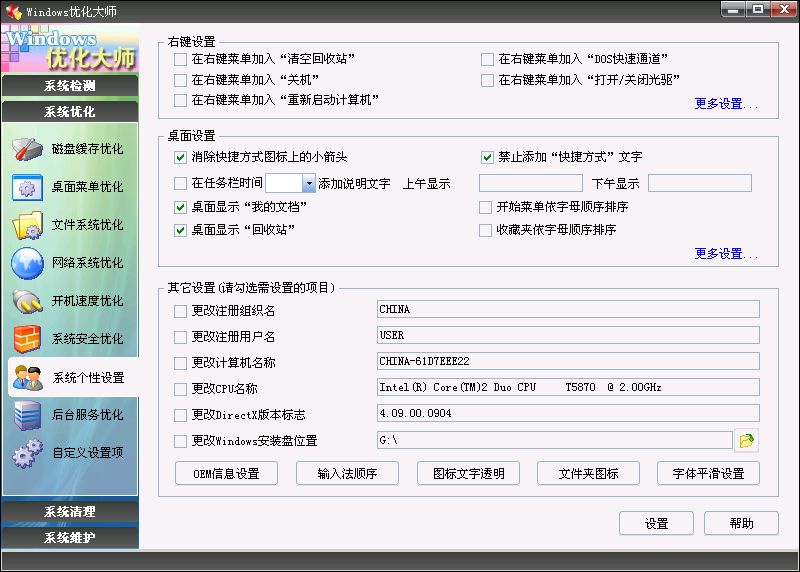Click the 输入法顺序 button

click(347, 474)
